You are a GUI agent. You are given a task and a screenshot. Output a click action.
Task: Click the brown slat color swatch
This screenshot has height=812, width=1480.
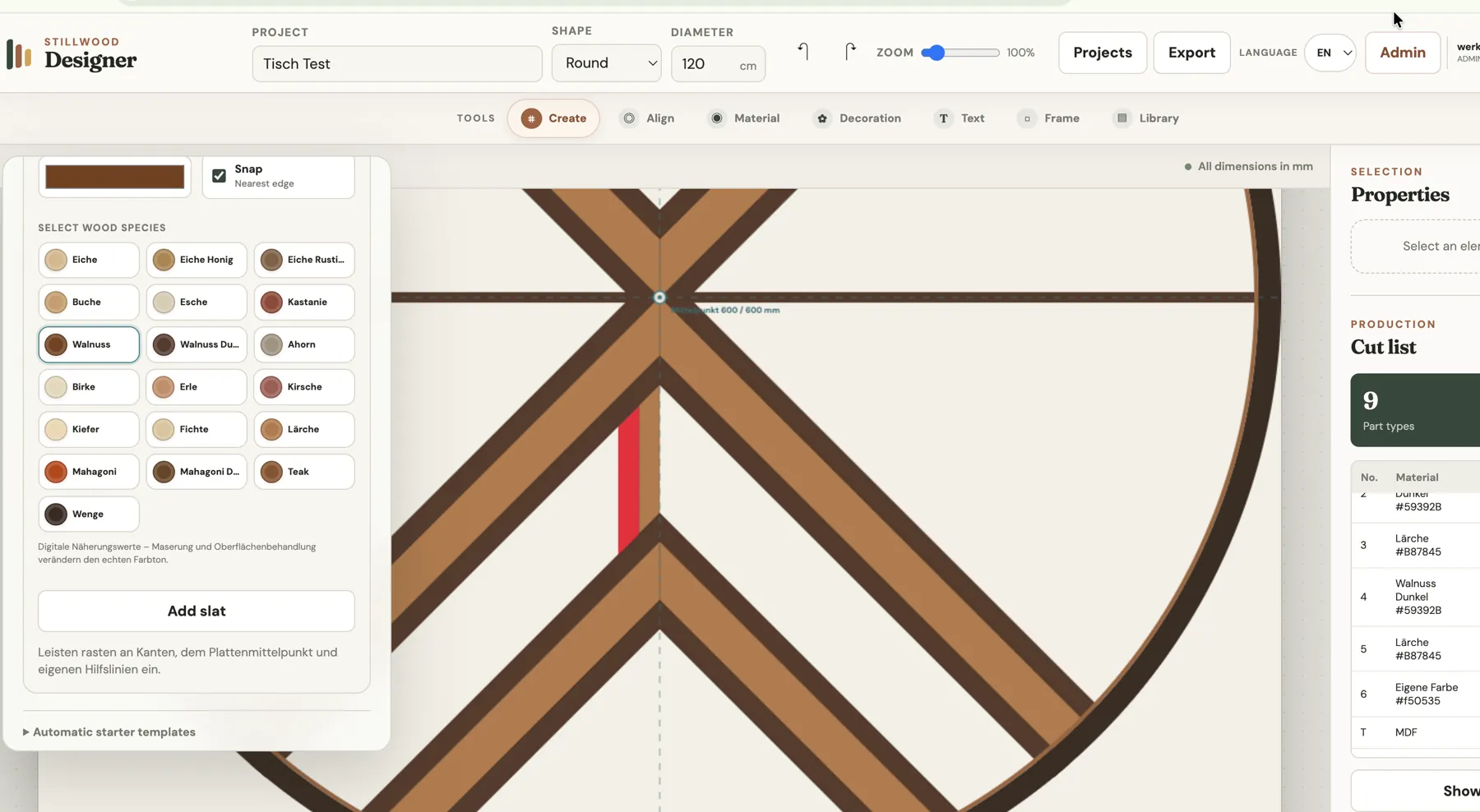[115, 177]
